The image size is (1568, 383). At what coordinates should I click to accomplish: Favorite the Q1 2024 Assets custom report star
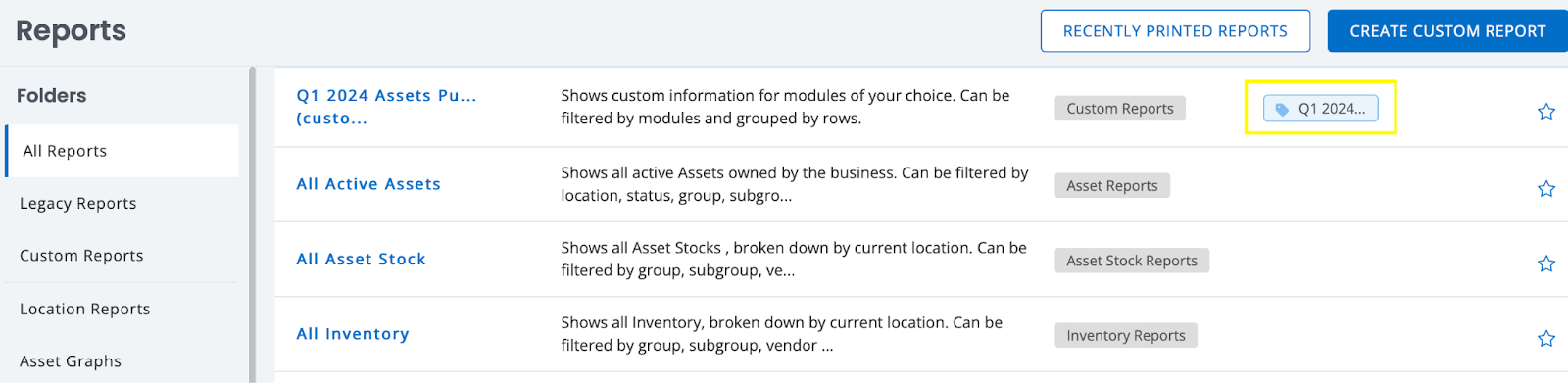1546,112
